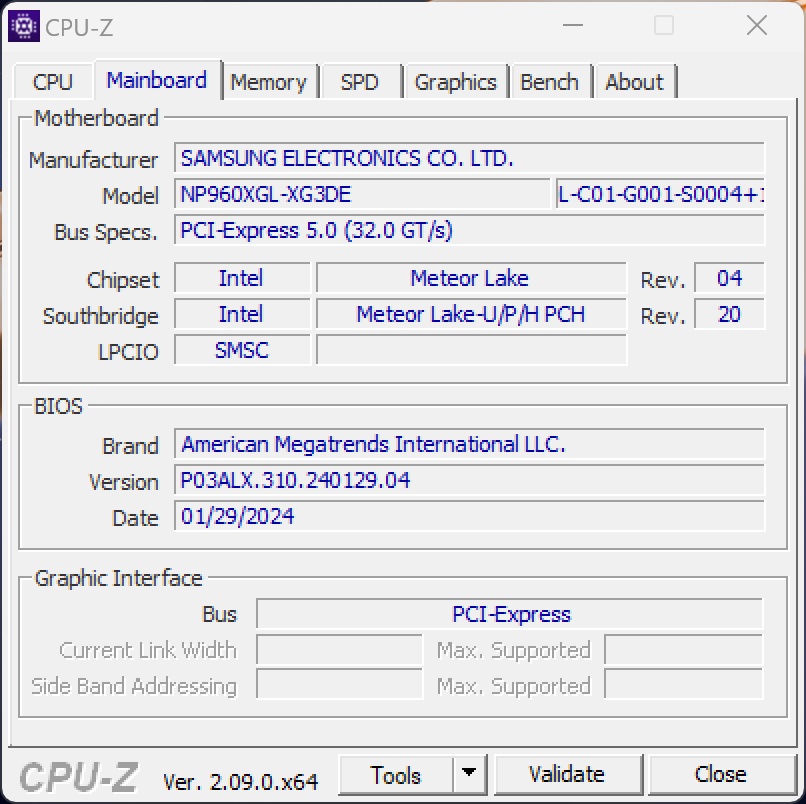
Task: Close the CPU-Z window via X
Action: tap(757, 25)
